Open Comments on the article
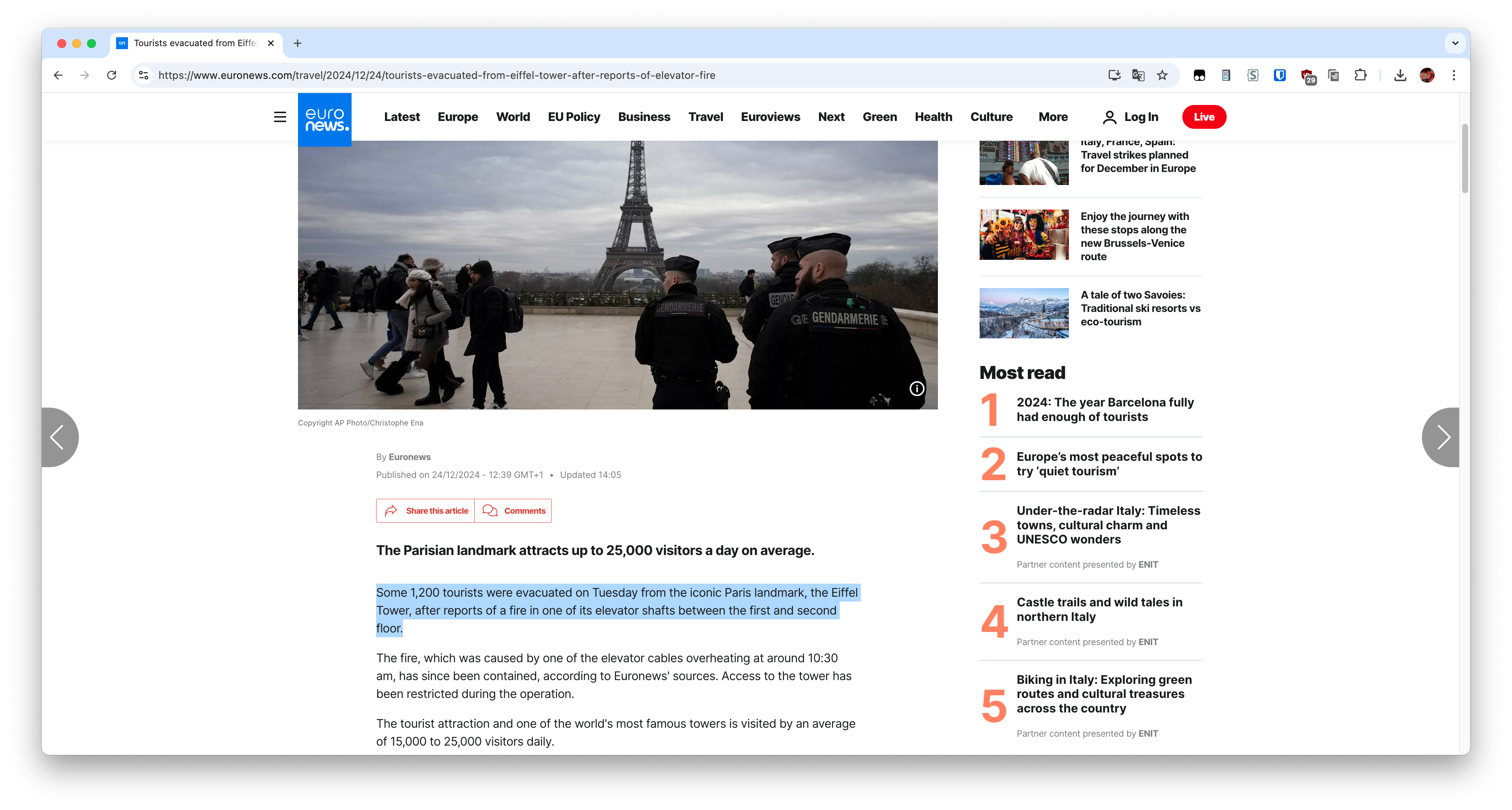1512x810 pixels. pyautogui.click(x=513, y=510)
